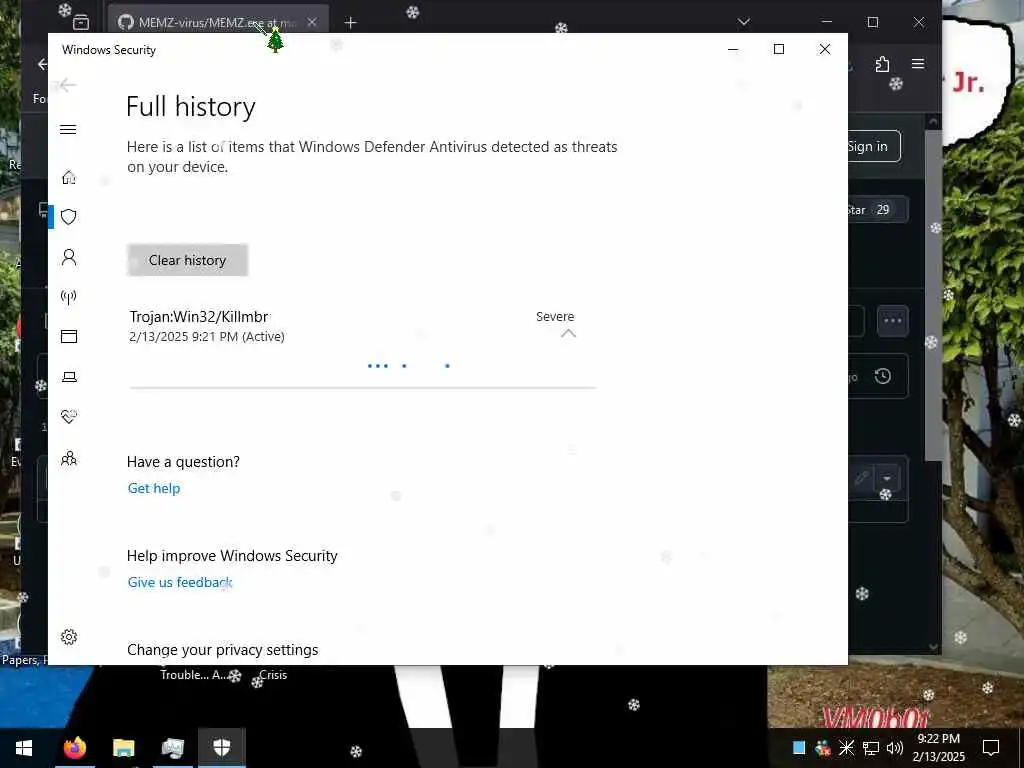This screenshot has height=768, width=1024.
Task: Click the Severe severity label
Action: coord(555,317)
